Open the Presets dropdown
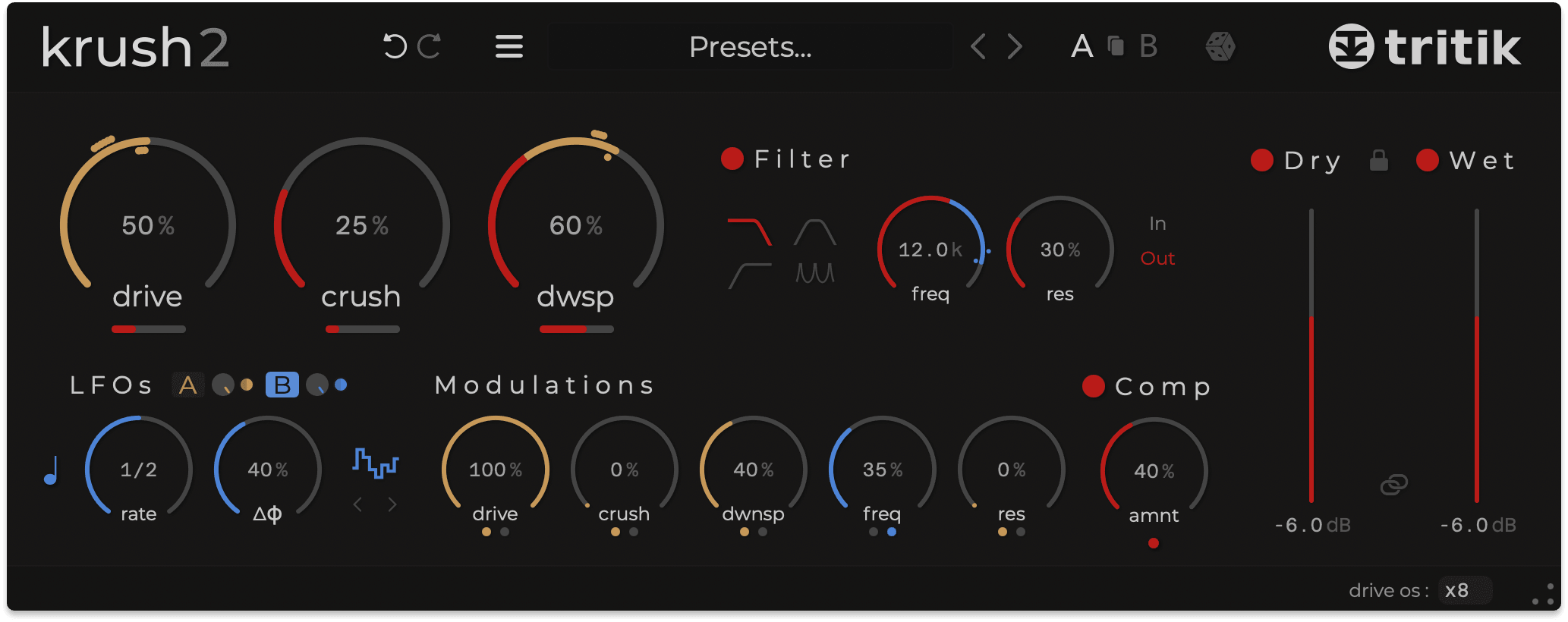This screenshot has width=1568, height=622. coord(750,47)
